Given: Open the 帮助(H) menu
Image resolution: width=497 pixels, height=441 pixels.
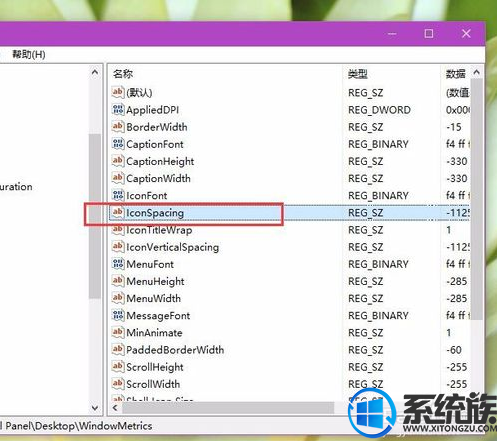Looking at the screenshot, I should pos(29,54).
